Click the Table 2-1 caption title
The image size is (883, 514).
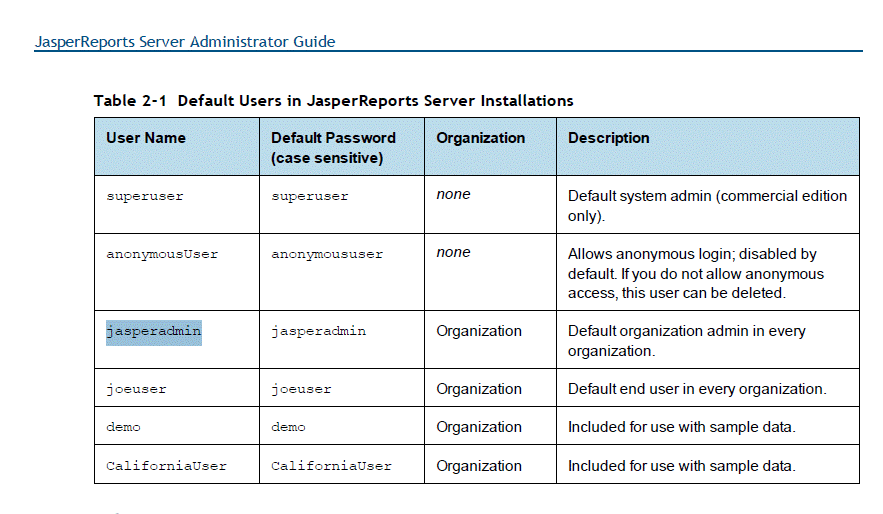(333, 101)
